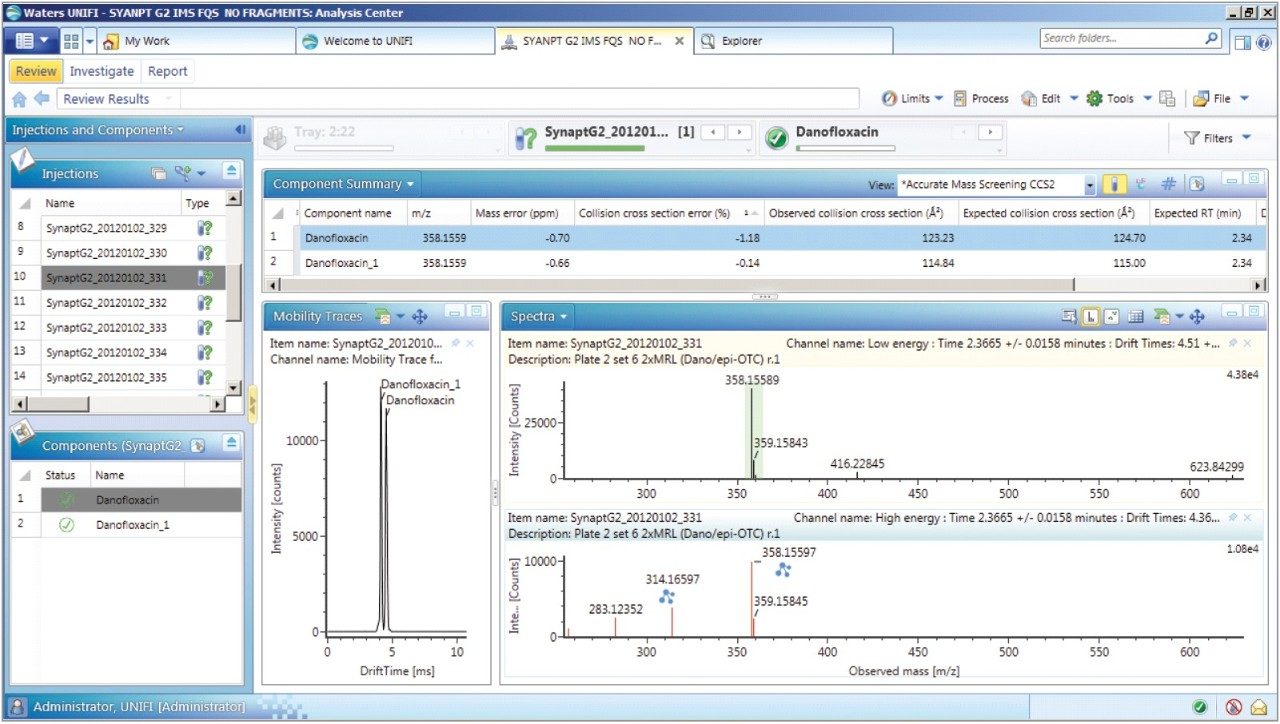Toggle the hash (#) icon in Component Summary
The width and height of the screenshot is (1280, 724).
click(x=1168, y=184)
